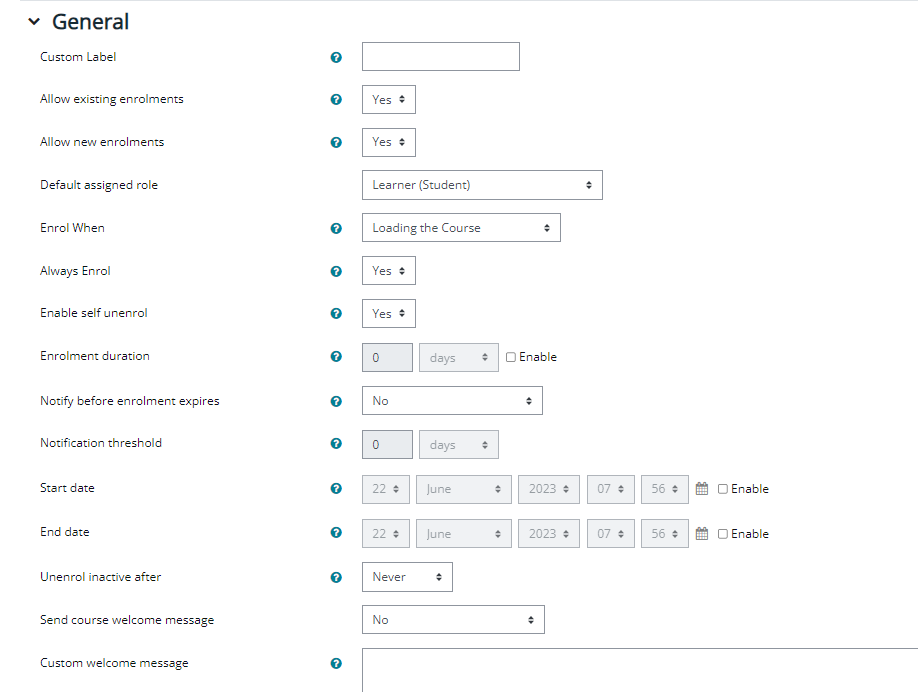Click the General section heading
Screen dimensions: 918x692
90,22
